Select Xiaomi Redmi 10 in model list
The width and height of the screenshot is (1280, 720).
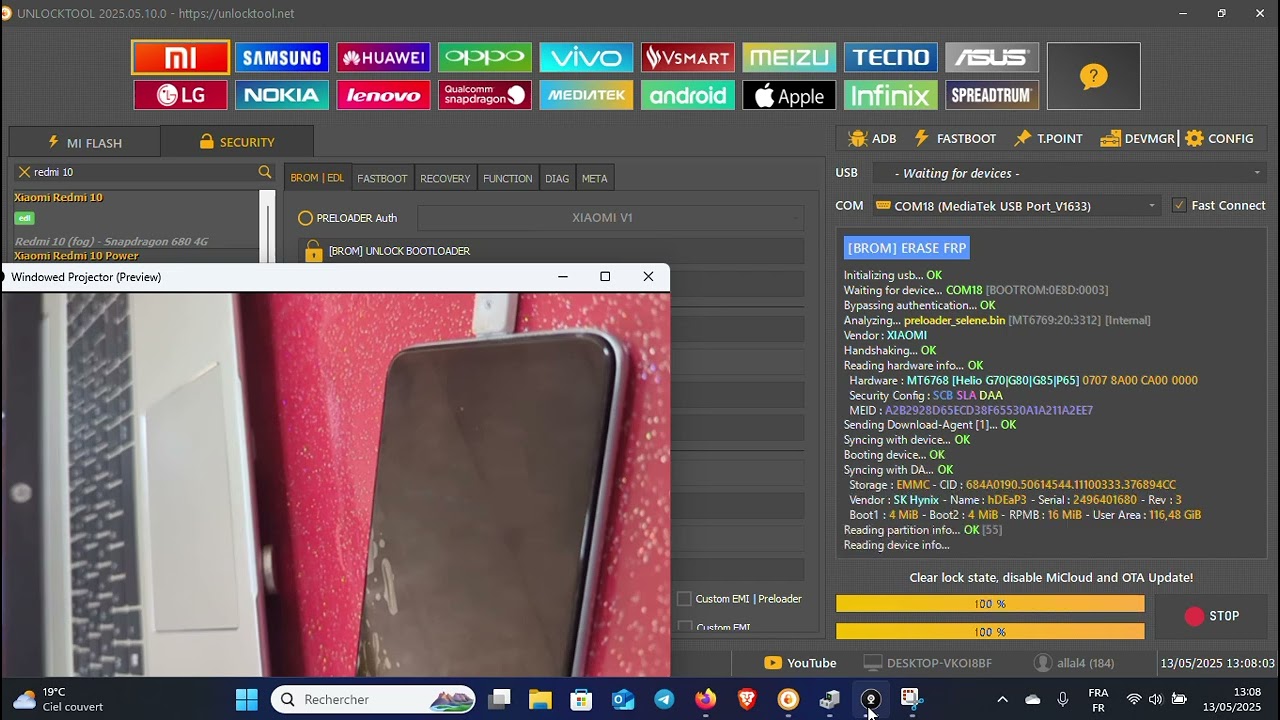tap(58, 198)
